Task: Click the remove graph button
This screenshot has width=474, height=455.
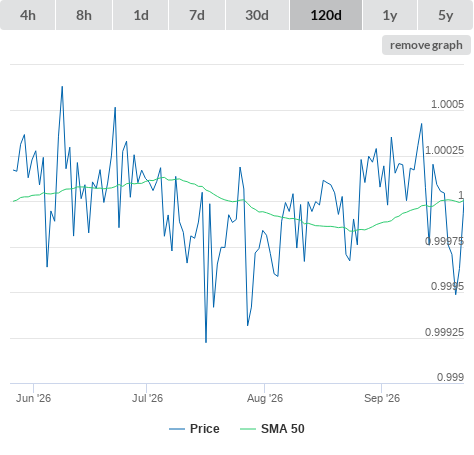Action: (426, 45)
